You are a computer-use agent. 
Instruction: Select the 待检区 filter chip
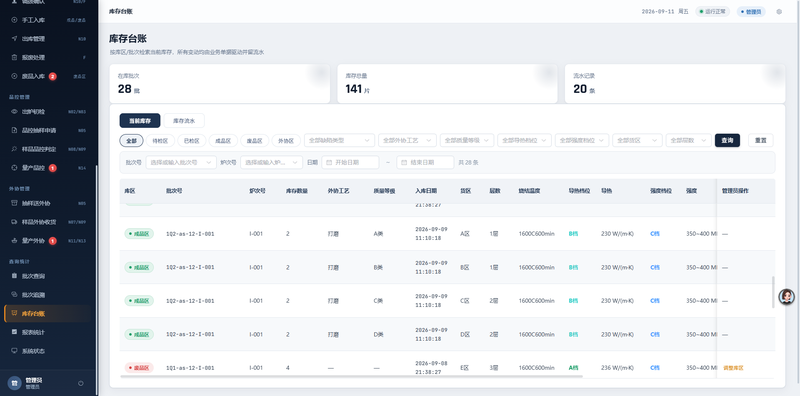tap(160, 140)
